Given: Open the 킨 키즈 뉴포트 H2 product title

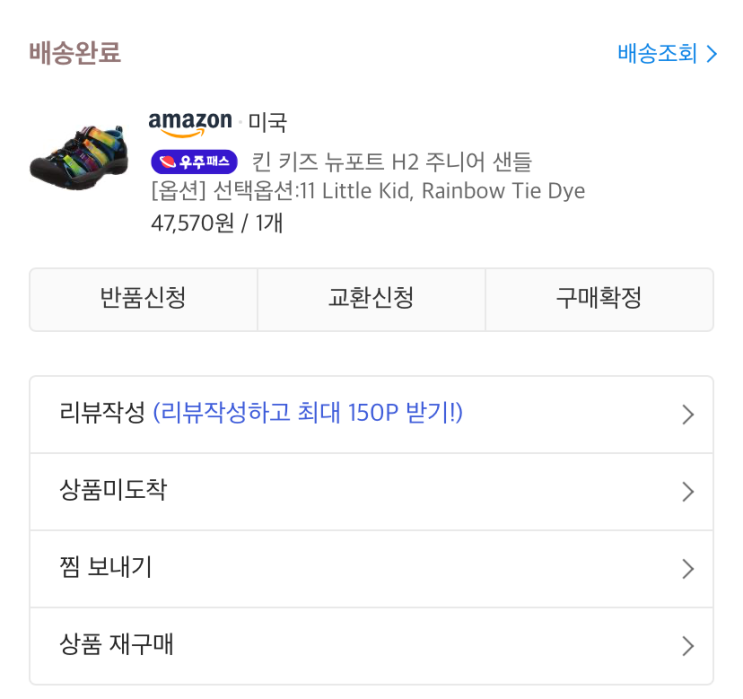Looking at the screenshot, I should point(392,161).
